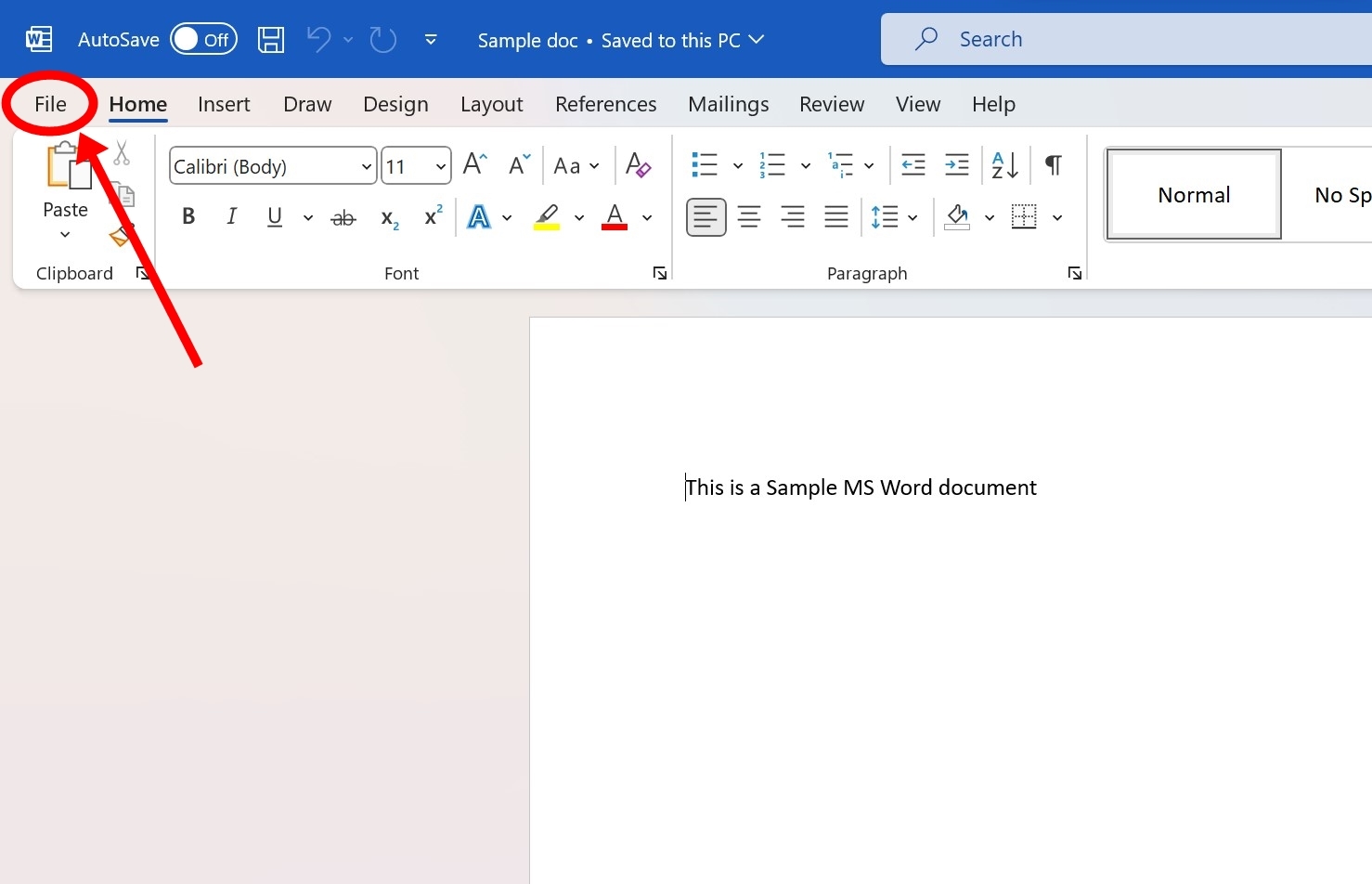This screenshot has height=884, width=1372.
Task: Toggle superscript formatting
Action: coord(434,216)
